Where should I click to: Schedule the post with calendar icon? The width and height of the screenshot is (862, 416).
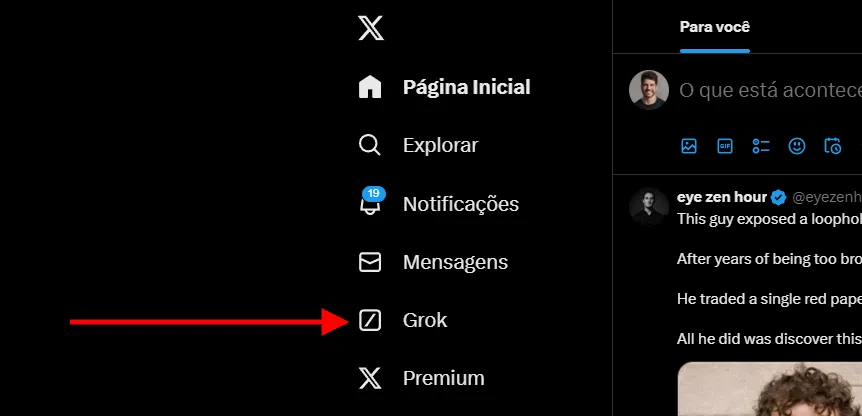[x=832, y=146]
